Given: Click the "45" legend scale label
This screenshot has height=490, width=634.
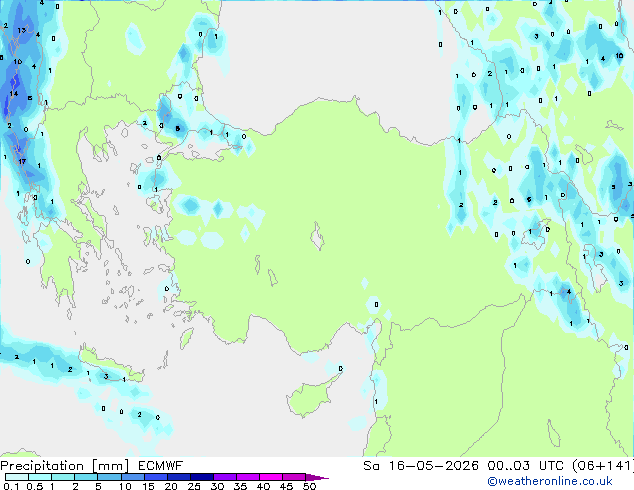Looking at the screenshot, I should pos(286,486).
